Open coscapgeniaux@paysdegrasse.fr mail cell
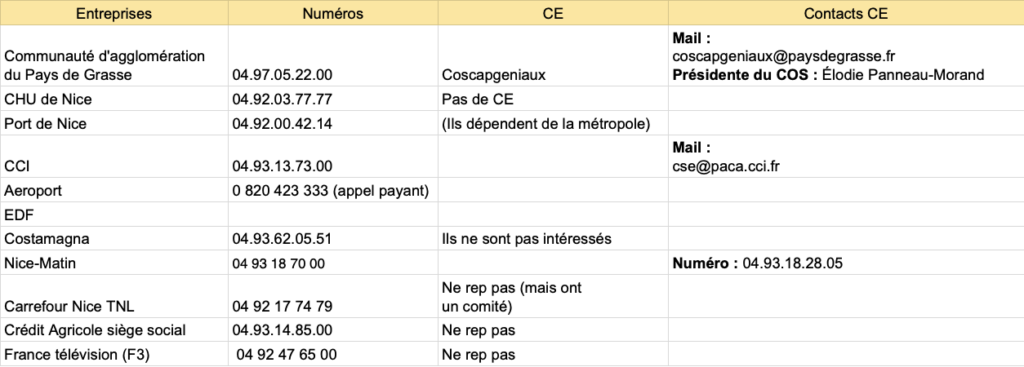The image size is (1024, 367). point(846,56)
